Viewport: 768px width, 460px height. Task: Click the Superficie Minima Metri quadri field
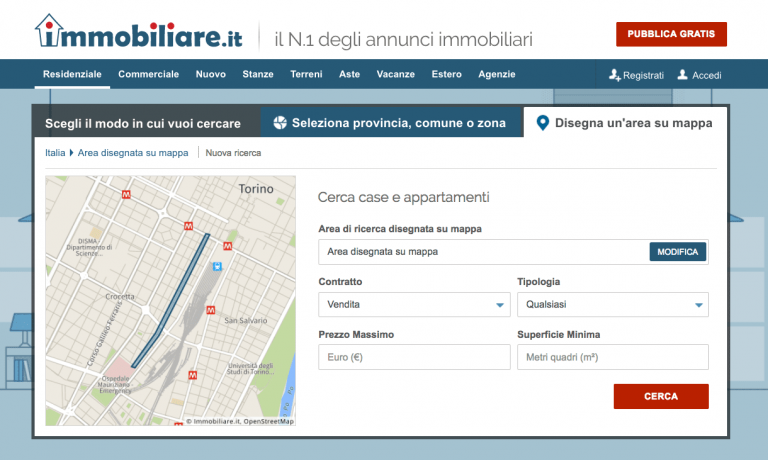click(613, 357)
